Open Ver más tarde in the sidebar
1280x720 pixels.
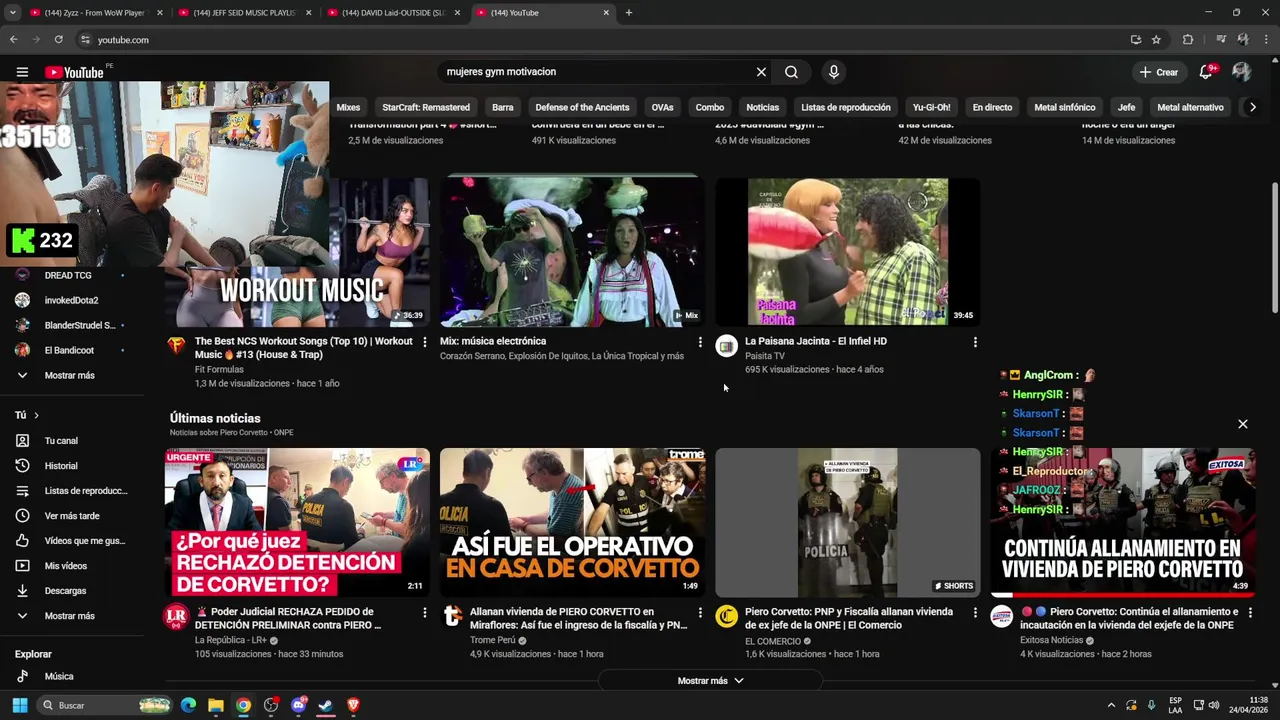(x=71, y=516)
